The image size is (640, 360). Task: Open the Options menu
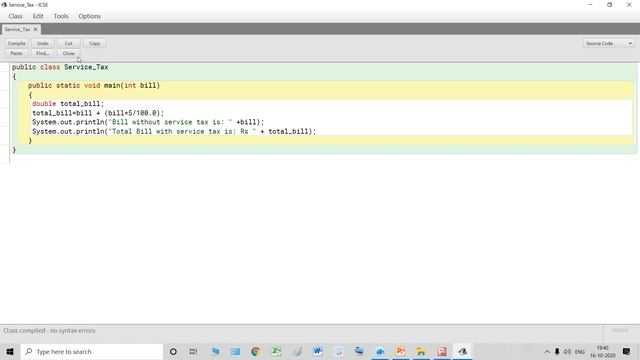89,16
